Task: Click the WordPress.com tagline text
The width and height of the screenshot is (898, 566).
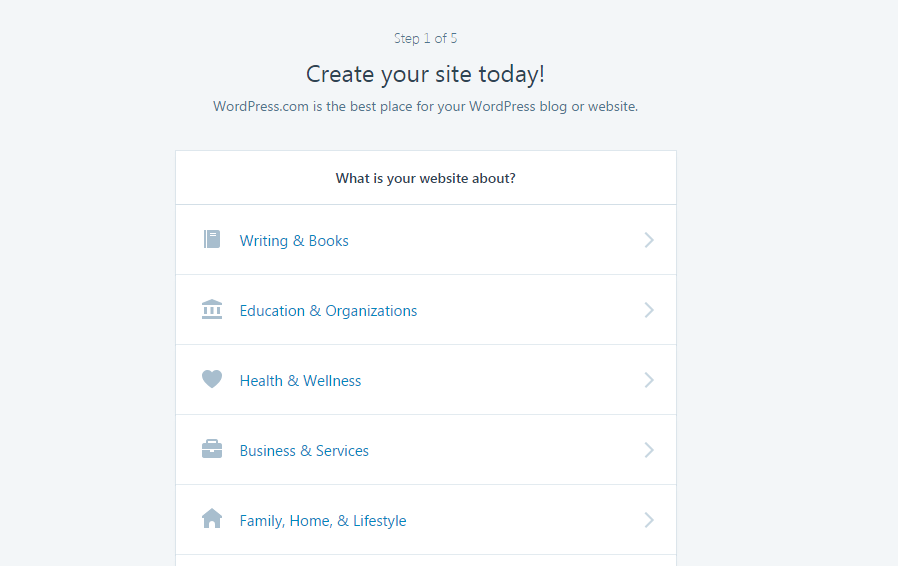Action: (425, 106)
